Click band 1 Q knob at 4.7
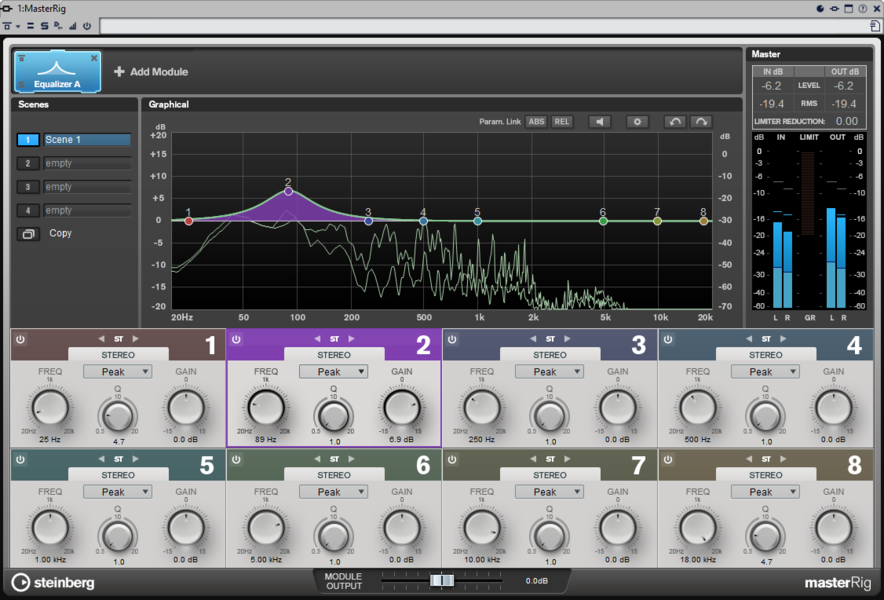 tap(118, 416)
